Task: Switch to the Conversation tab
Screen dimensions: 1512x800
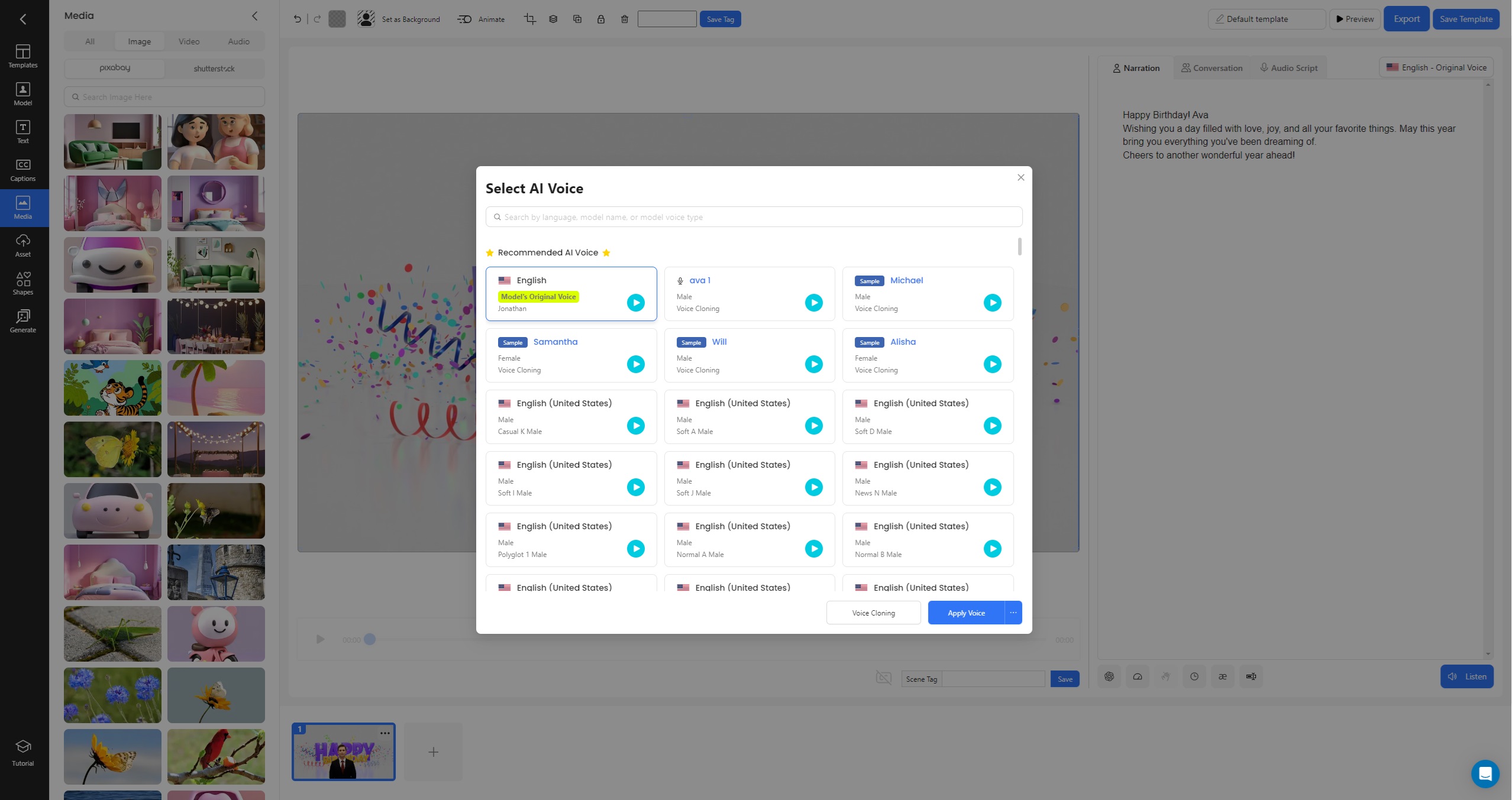Action: (1211, 68)
